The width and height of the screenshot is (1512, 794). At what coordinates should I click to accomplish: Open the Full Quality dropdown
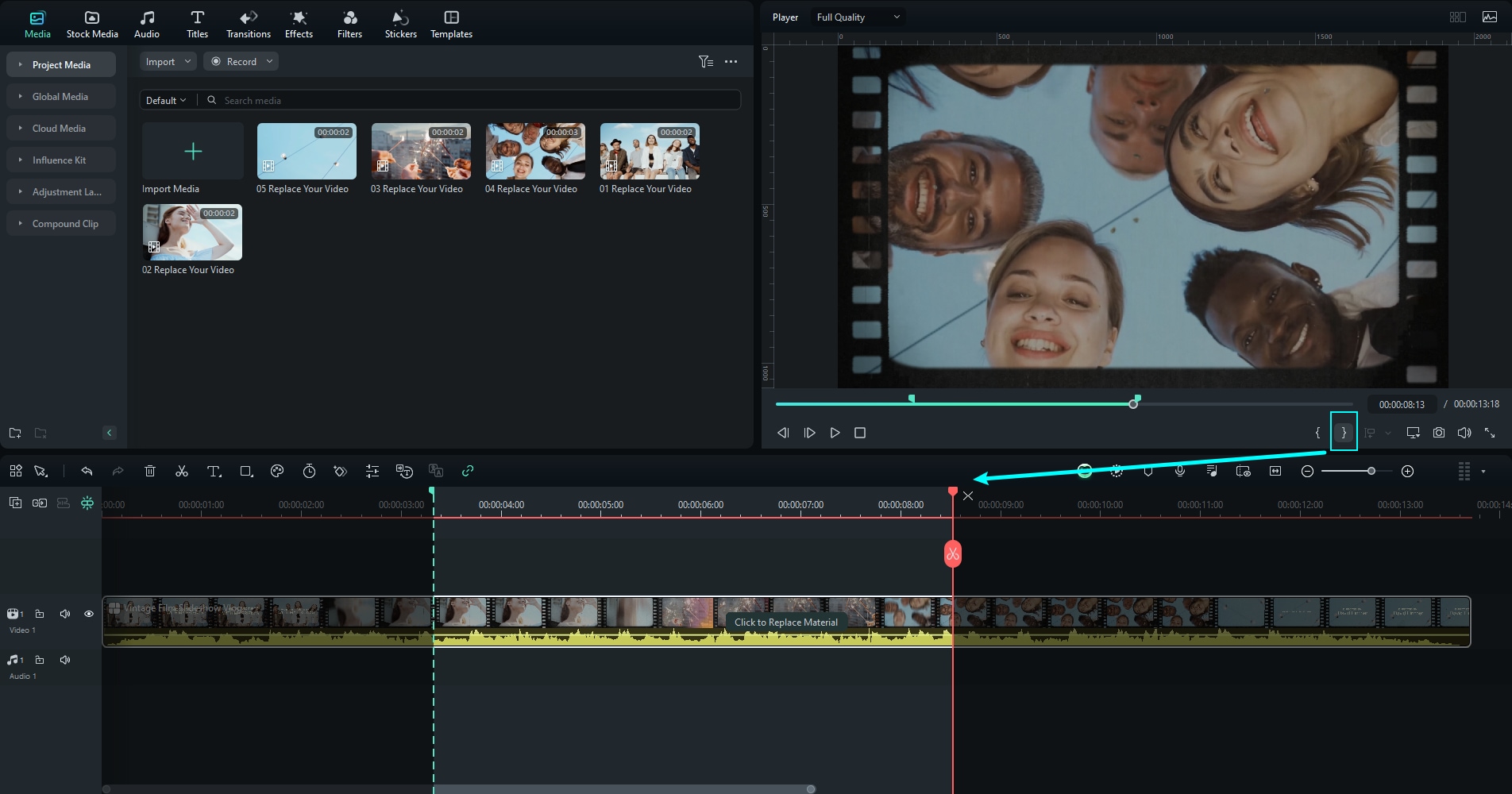click(x=858, y=17)
